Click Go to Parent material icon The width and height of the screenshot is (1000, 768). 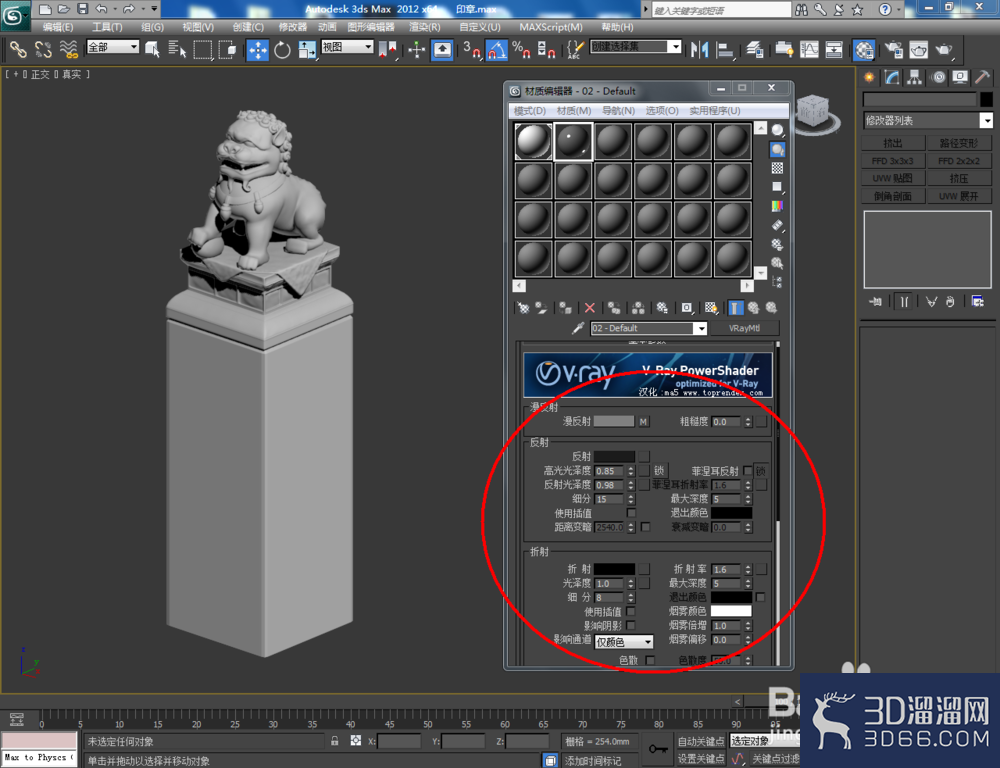pos(753,308)
